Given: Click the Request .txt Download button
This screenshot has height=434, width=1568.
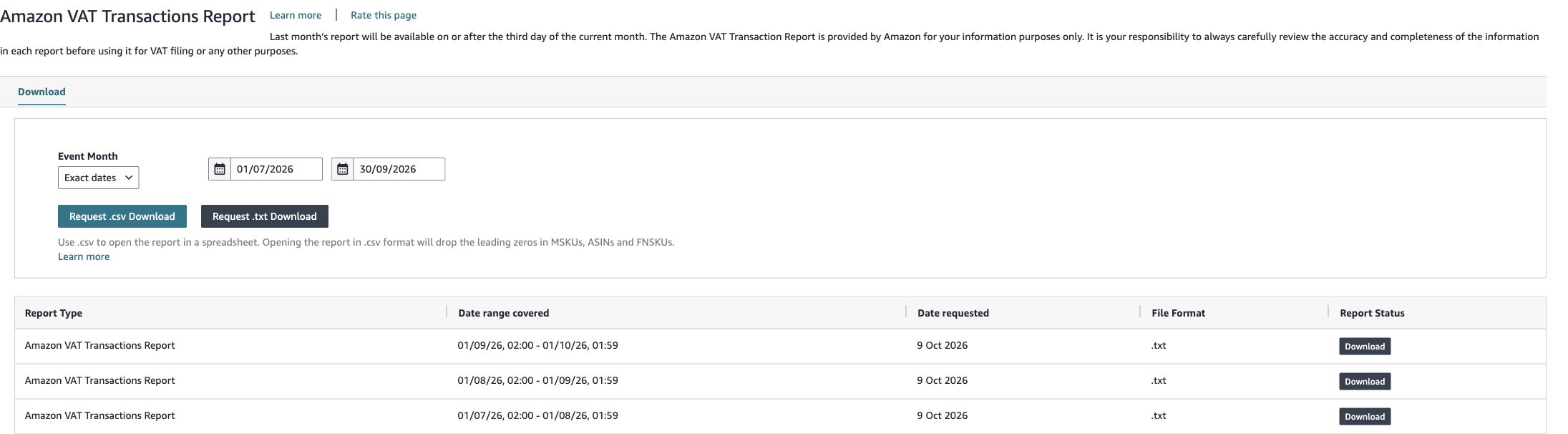Looking at the screenshot, I should (x=265, y=216).
